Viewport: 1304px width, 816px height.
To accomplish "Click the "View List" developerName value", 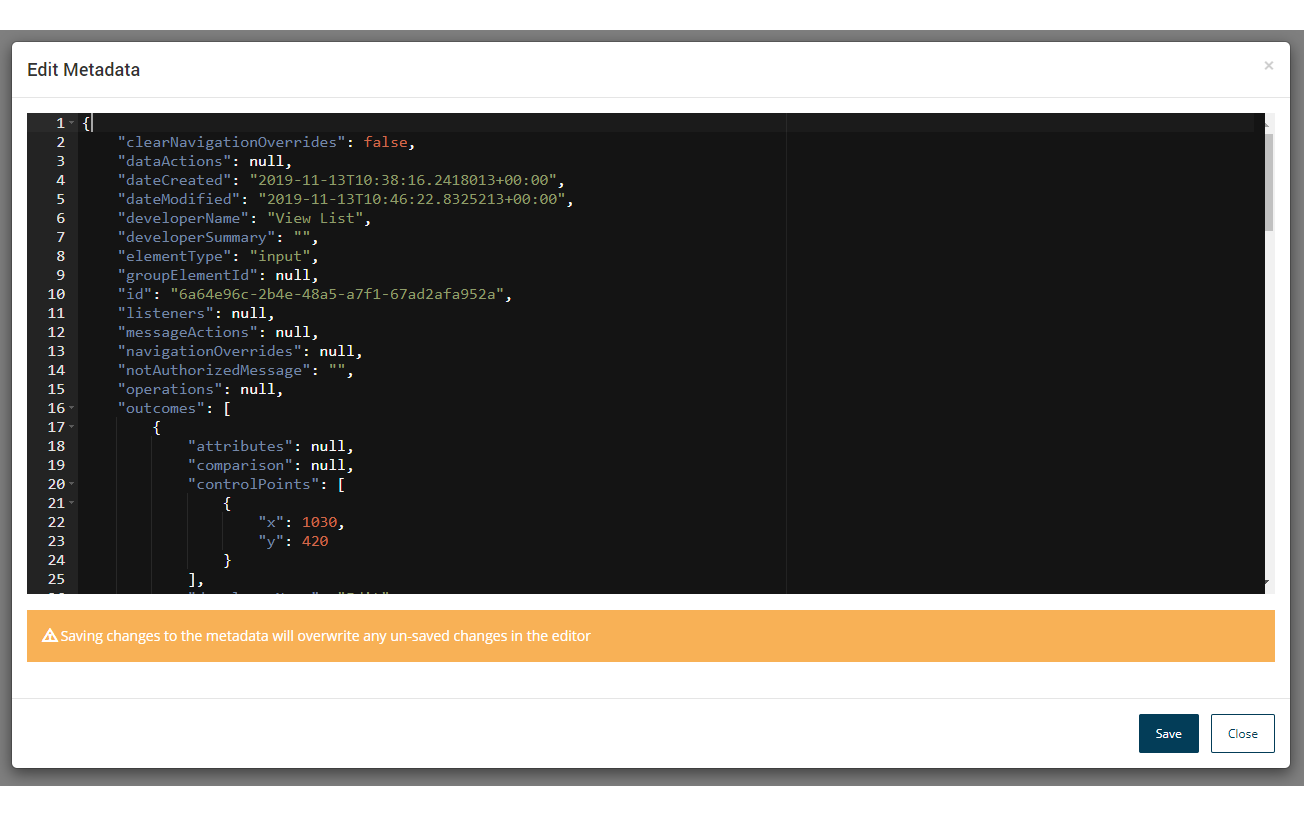I will pos(317,218).
